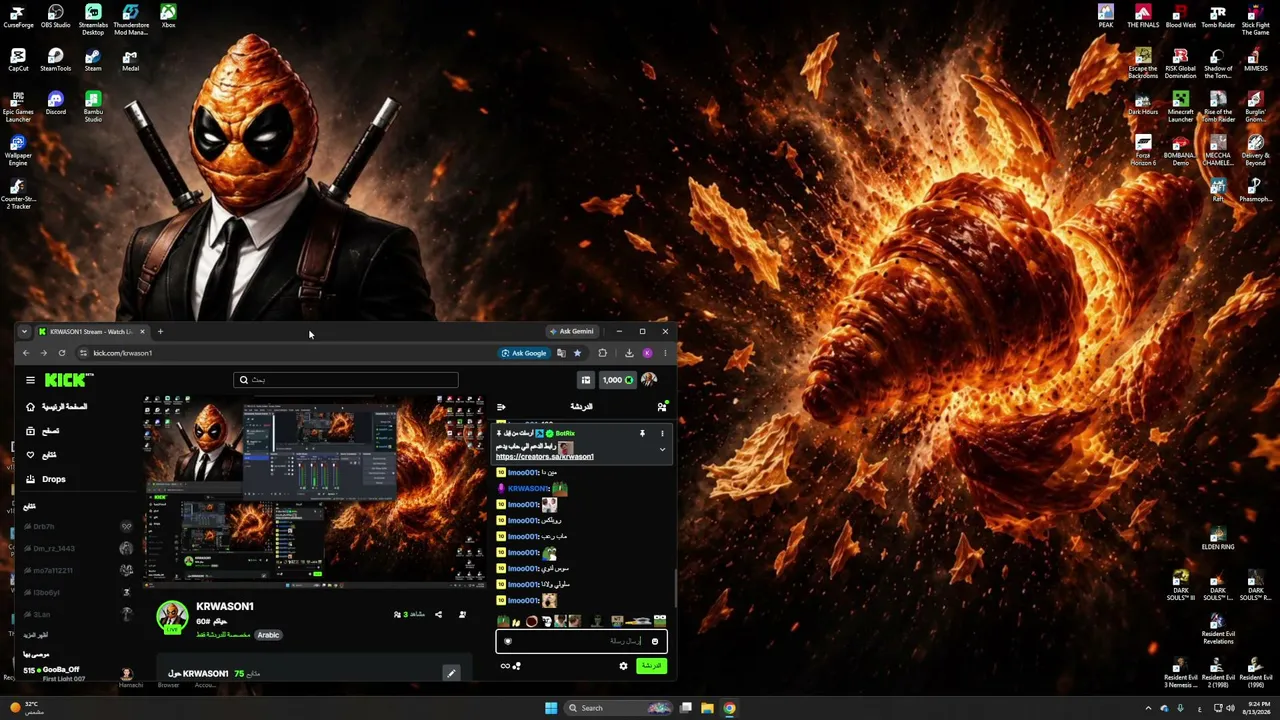Open the Steam desktop icon
The width and height of the screenshot is (1280, 720).
(93, 60)
